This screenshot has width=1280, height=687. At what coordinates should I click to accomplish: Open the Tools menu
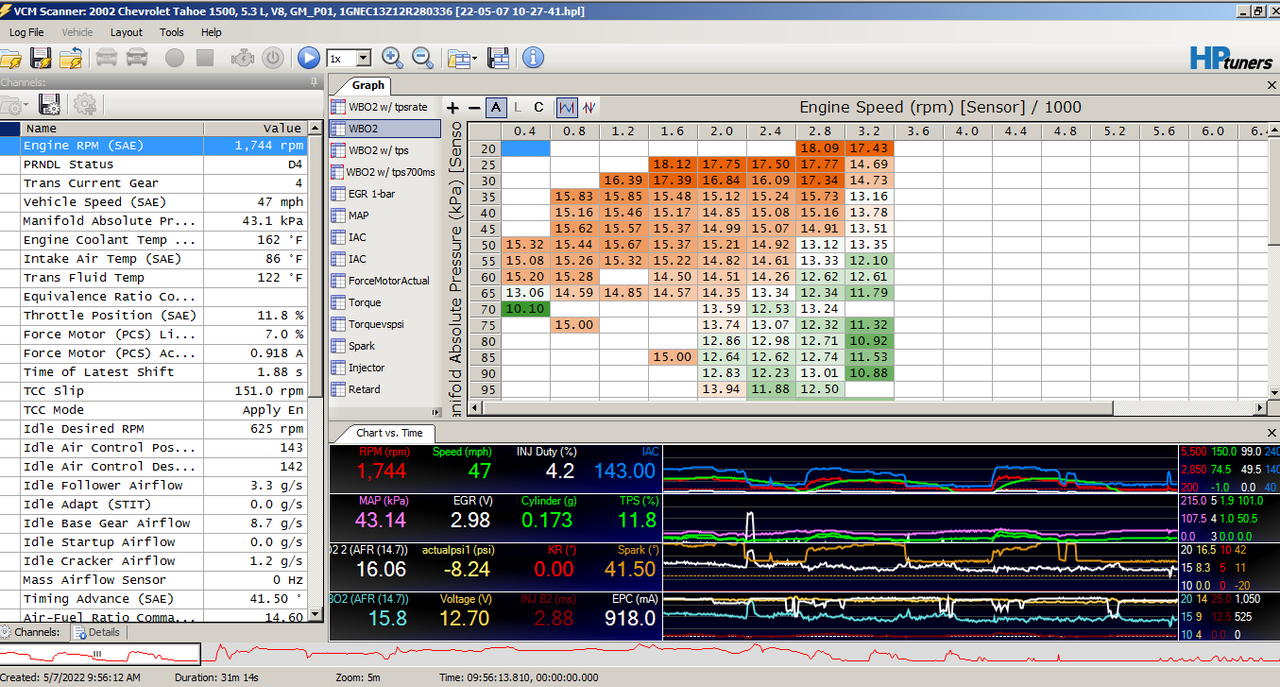click(171, 32)
